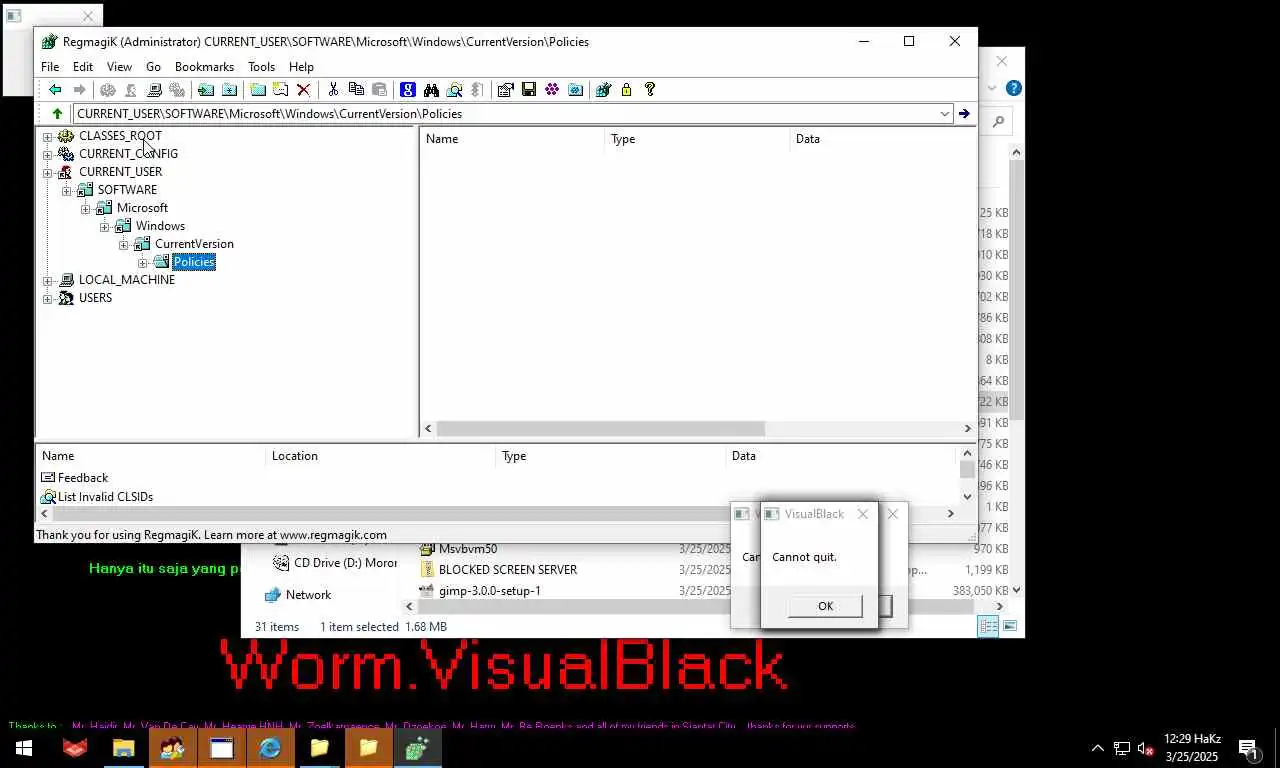The height and width of the screenshot is (768, 1280).
Task: Expand the Policies tree node
Action: (142, 262)
